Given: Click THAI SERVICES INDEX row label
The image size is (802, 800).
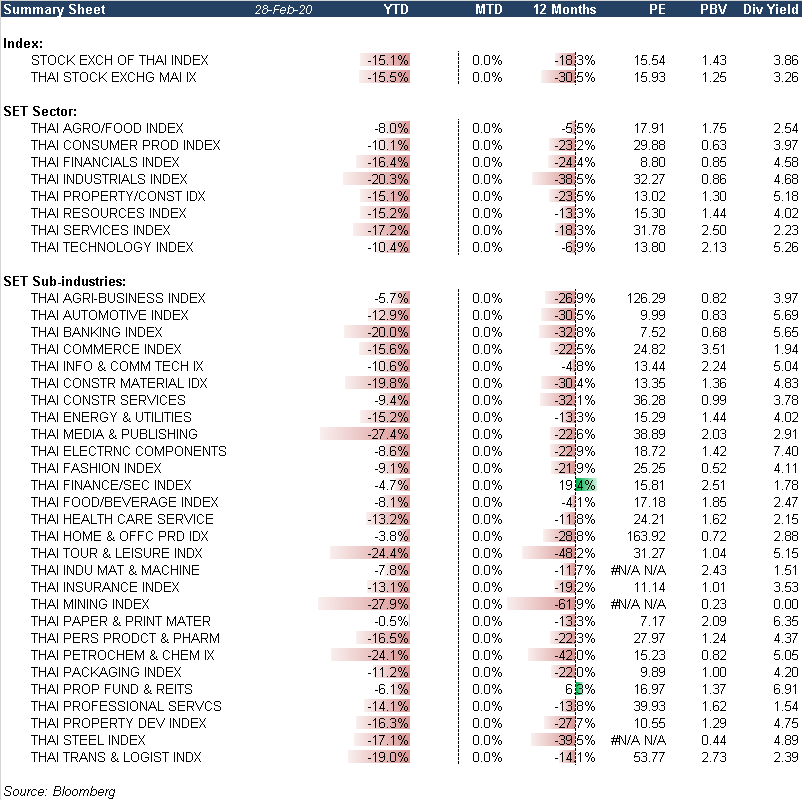Looking at the screenshot, I should tap(100, 230).
